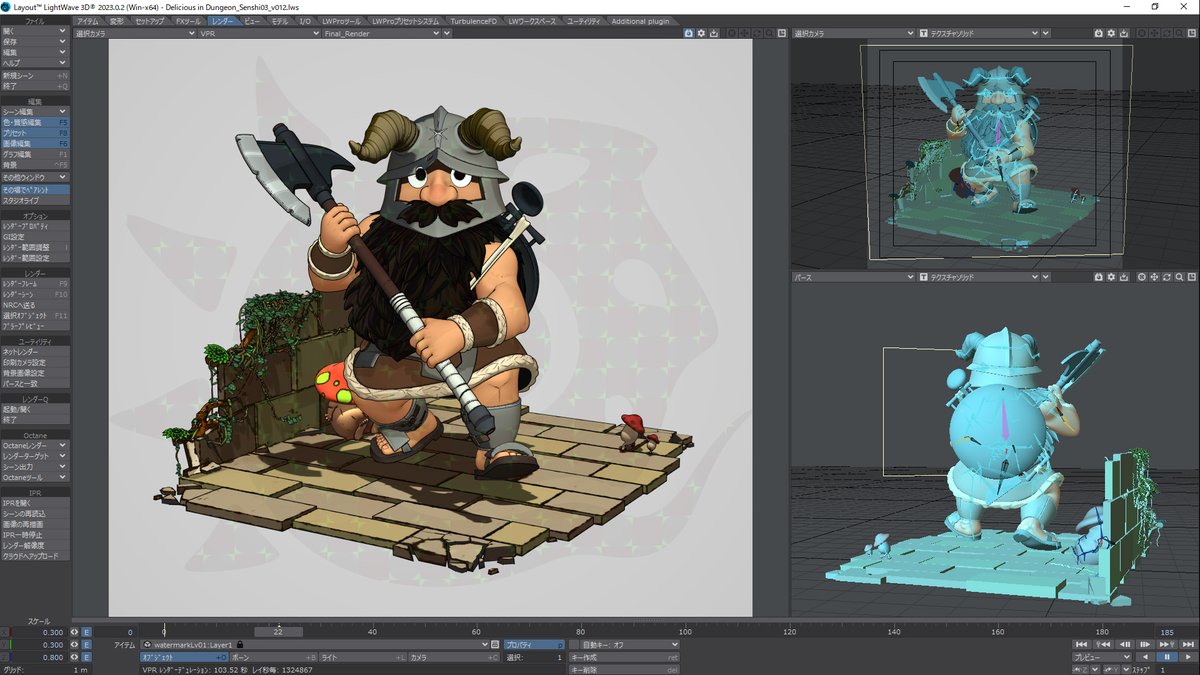Toggle eye icon beside Z scale 0.800
1200x675 pixels.
pyautogui.click(x=74, y=657)
